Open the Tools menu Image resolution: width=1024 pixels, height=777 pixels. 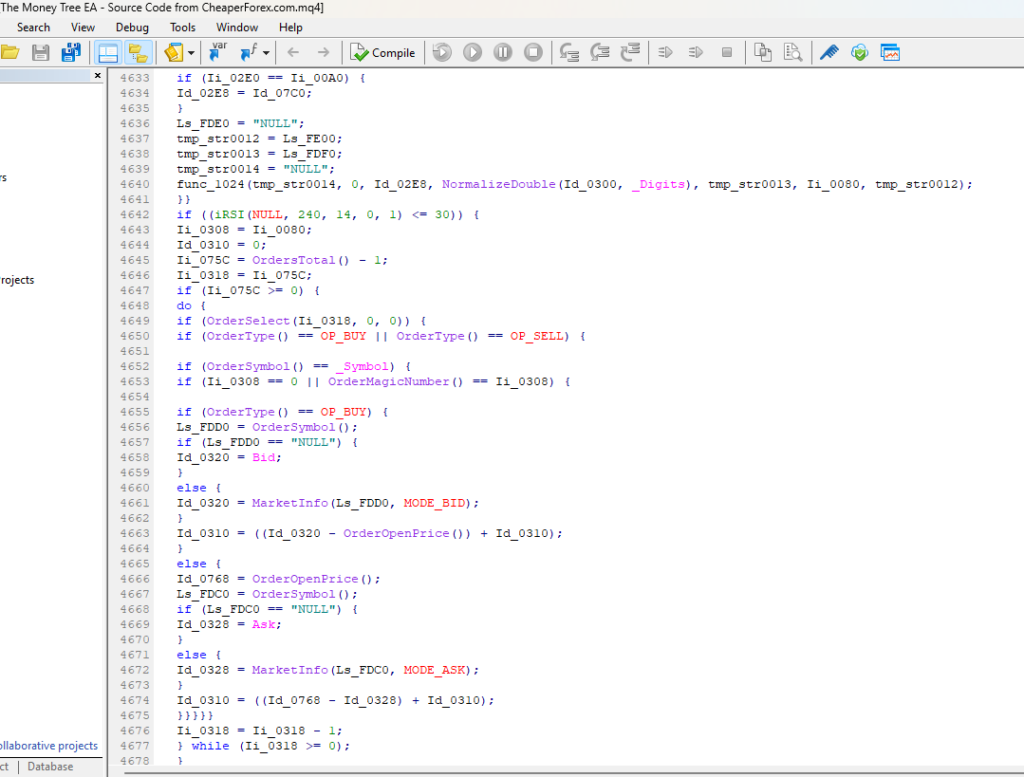pyautogui.click(x=183, y=27)
